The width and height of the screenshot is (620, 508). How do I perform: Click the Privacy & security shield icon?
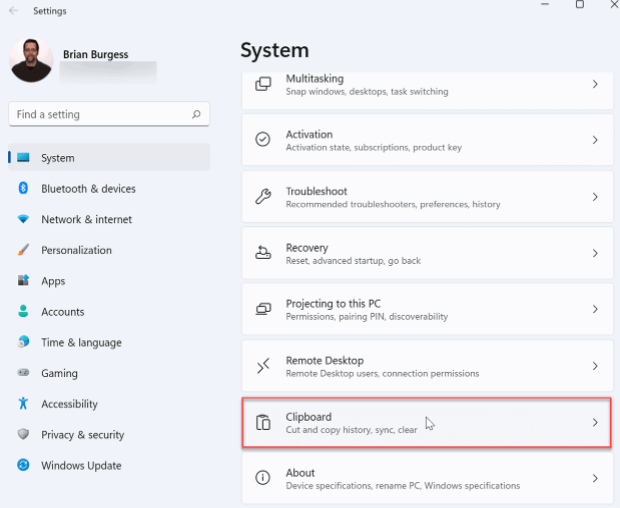[23, 434]
